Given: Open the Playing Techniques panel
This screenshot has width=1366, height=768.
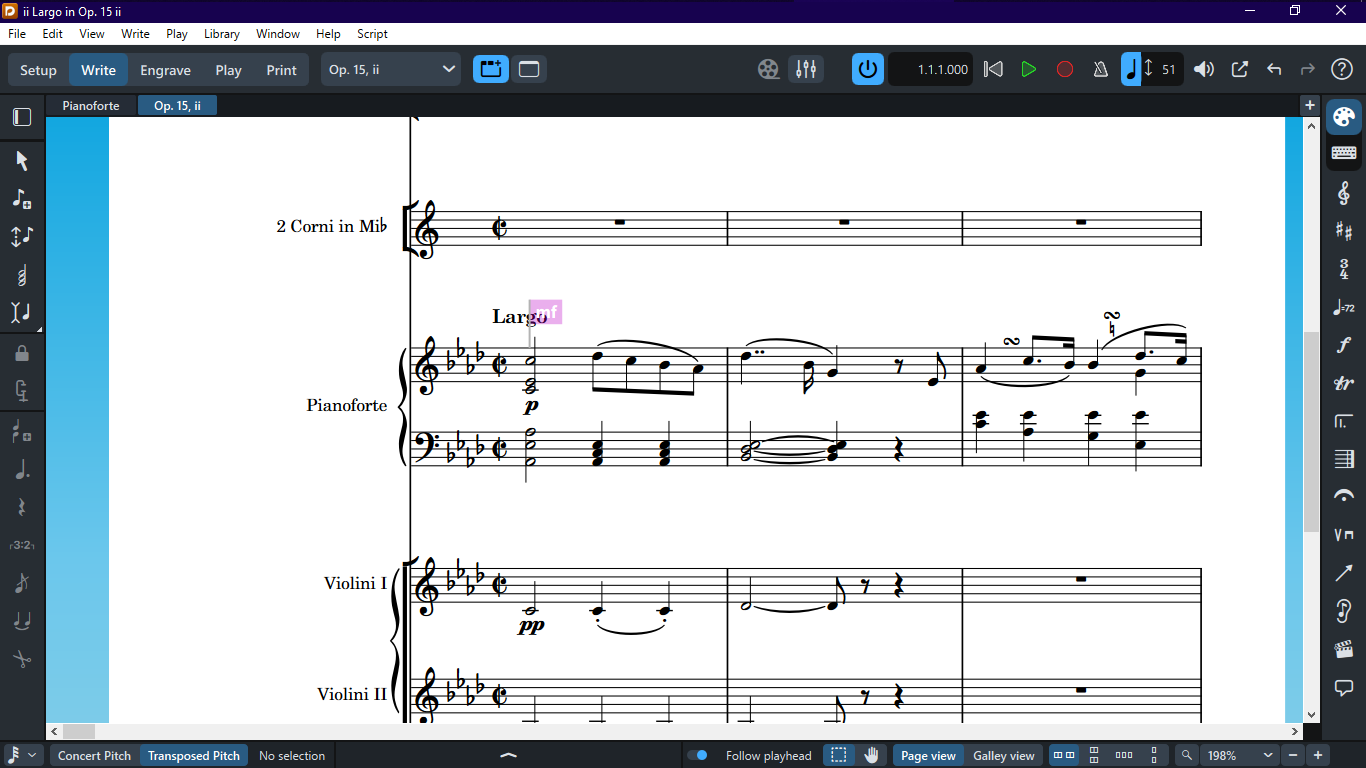Looking at the screenshot, I should pyautogui.click(x=1344, y=535).
